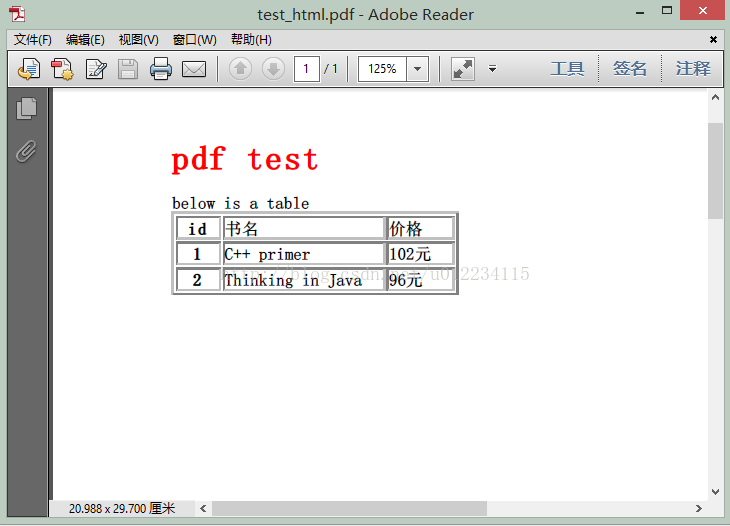Click the open file from online icon
The image size is (730, 526).
29,69
